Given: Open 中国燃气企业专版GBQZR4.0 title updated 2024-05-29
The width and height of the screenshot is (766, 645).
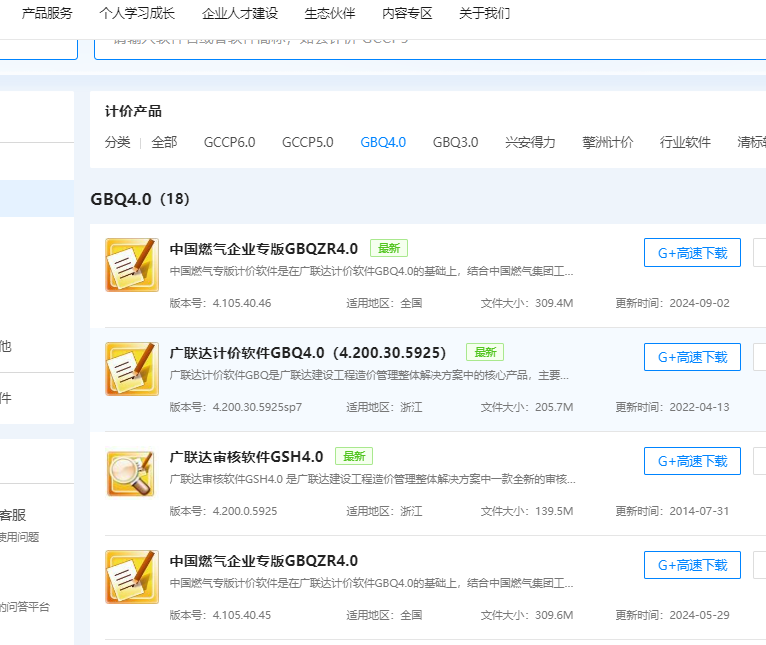Looking at the screenshot, I should 264,560.
